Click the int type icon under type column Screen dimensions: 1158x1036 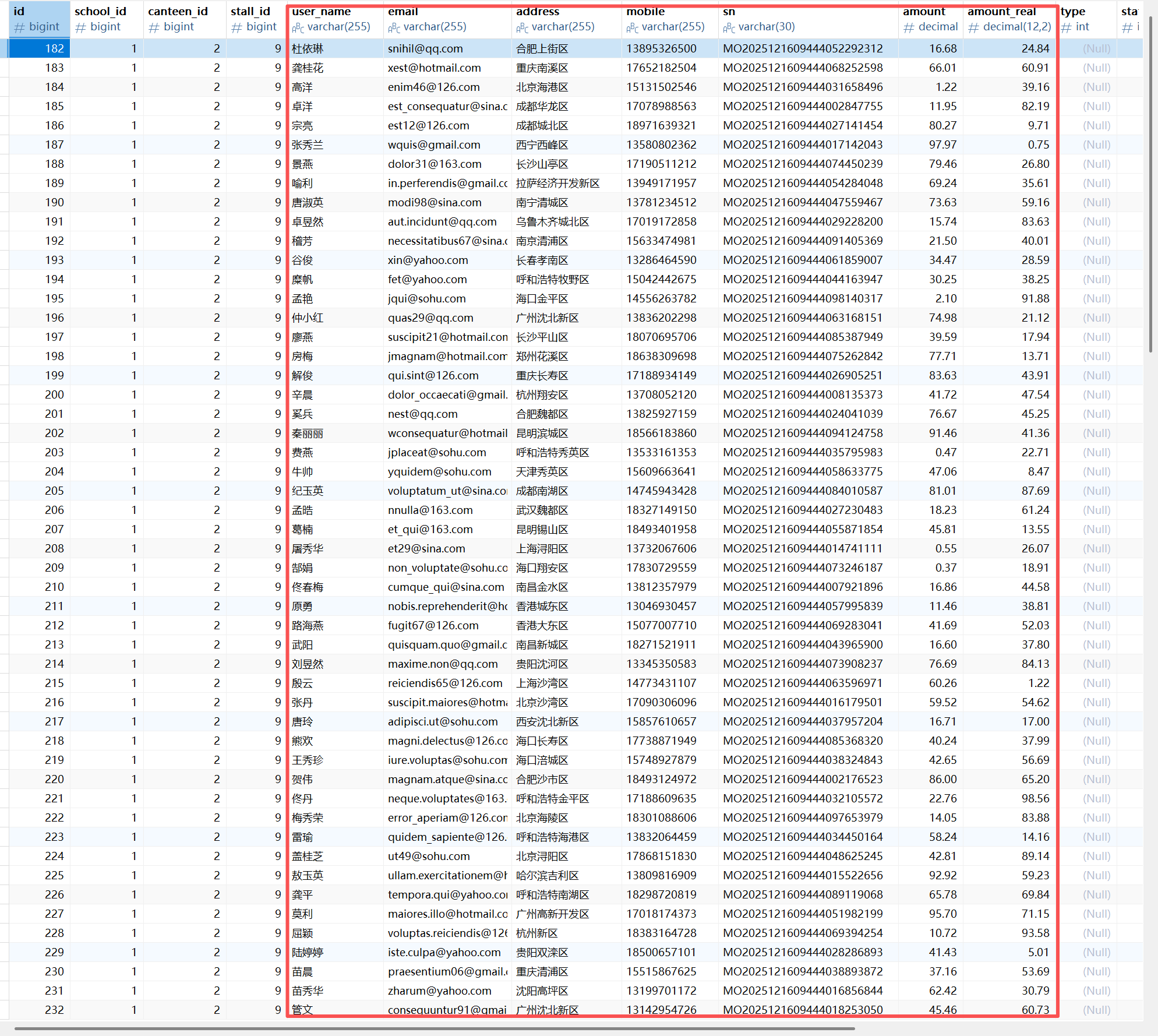[1067, 27]
